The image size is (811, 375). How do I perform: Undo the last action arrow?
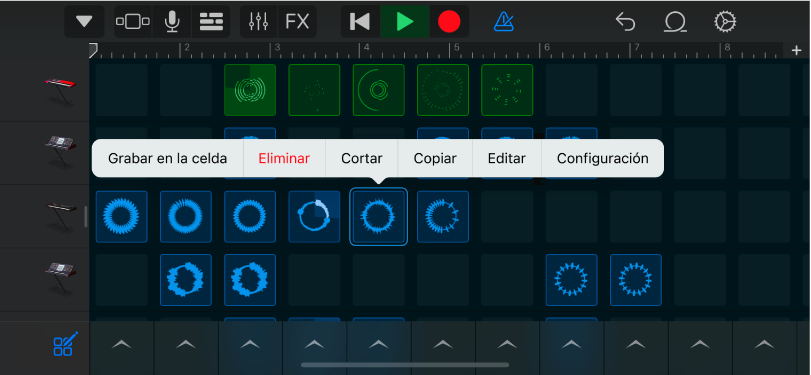click(625, 22)
